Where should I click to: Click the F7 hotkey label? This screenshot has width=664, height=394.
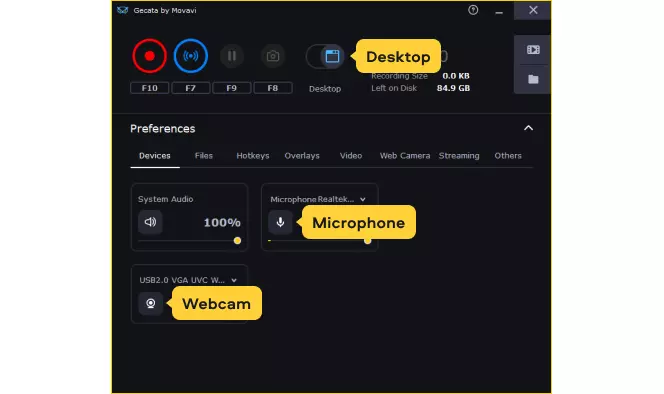tap(191, 88)
